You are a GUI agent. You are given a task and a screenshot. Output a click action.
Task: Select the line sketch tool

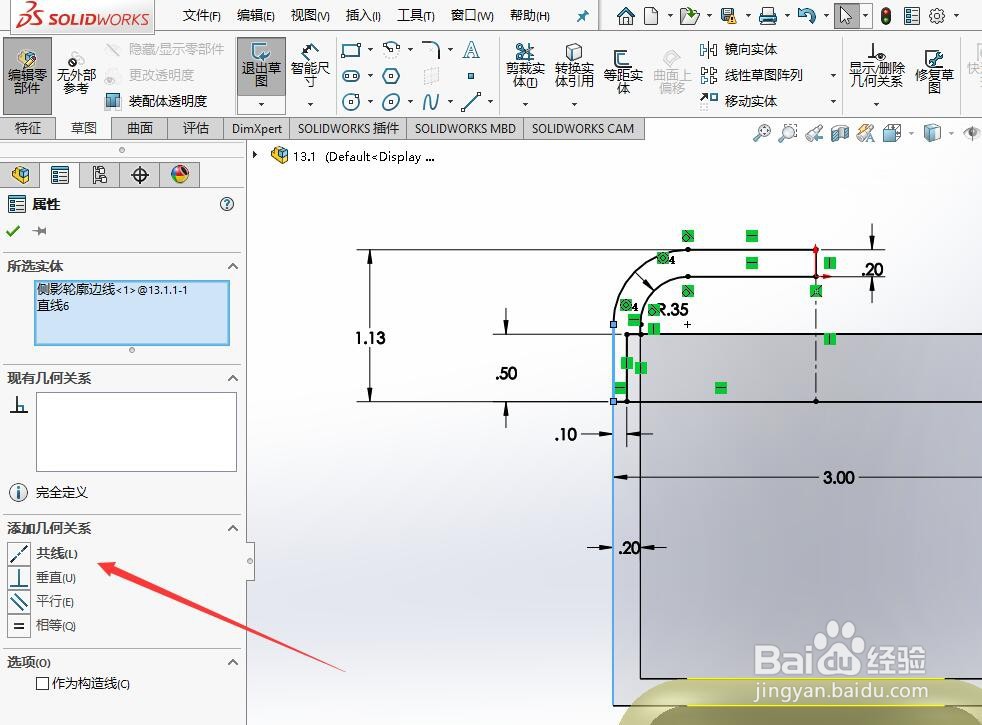tap(471, 101)
